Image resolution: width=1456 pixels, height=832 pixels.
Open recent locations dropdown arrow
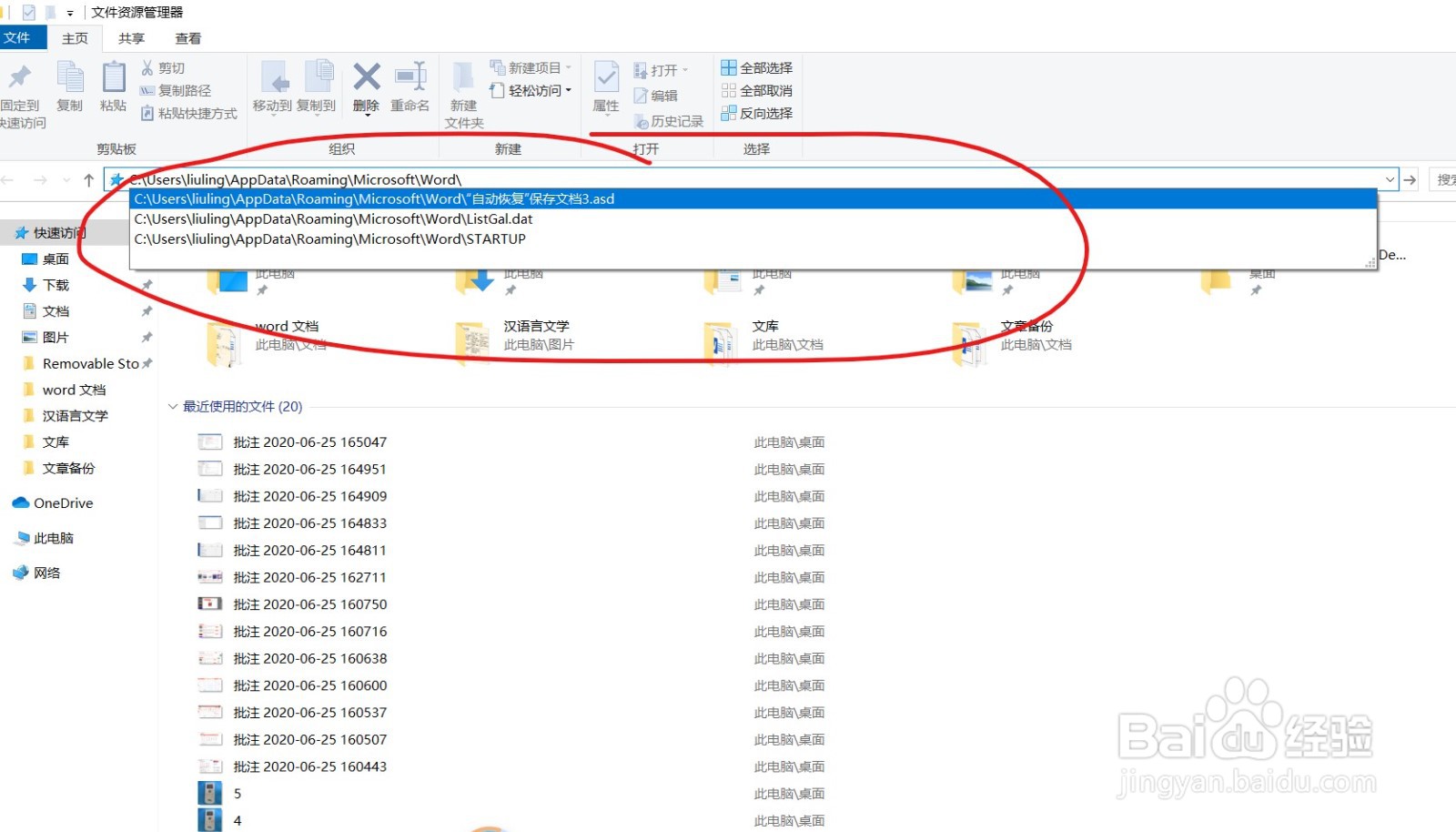(x=66, y=180)
